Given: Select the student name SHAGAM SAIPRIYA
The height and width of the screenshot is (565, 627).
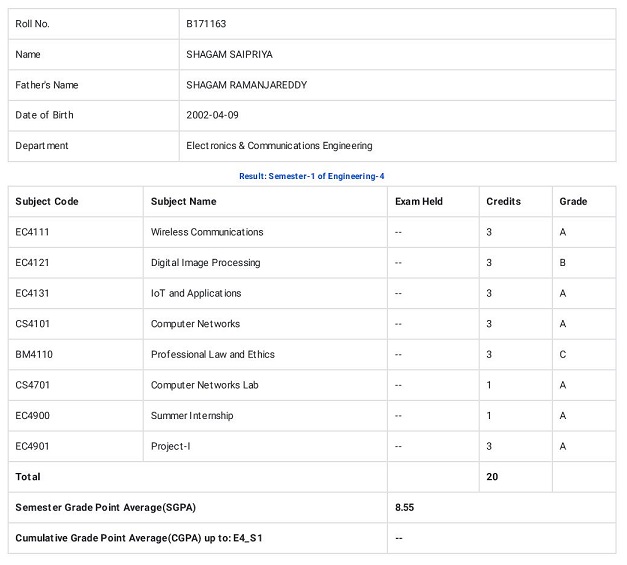Looking at the screenshot, I should coord(229,54).
